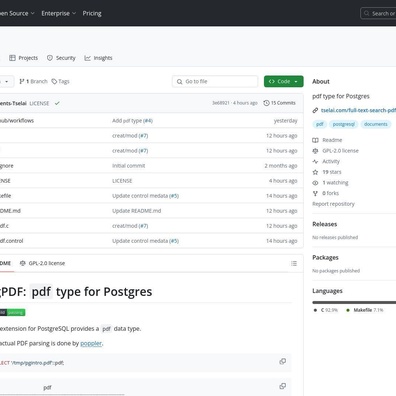Copy the second code block with pdf

click(283, 386)
